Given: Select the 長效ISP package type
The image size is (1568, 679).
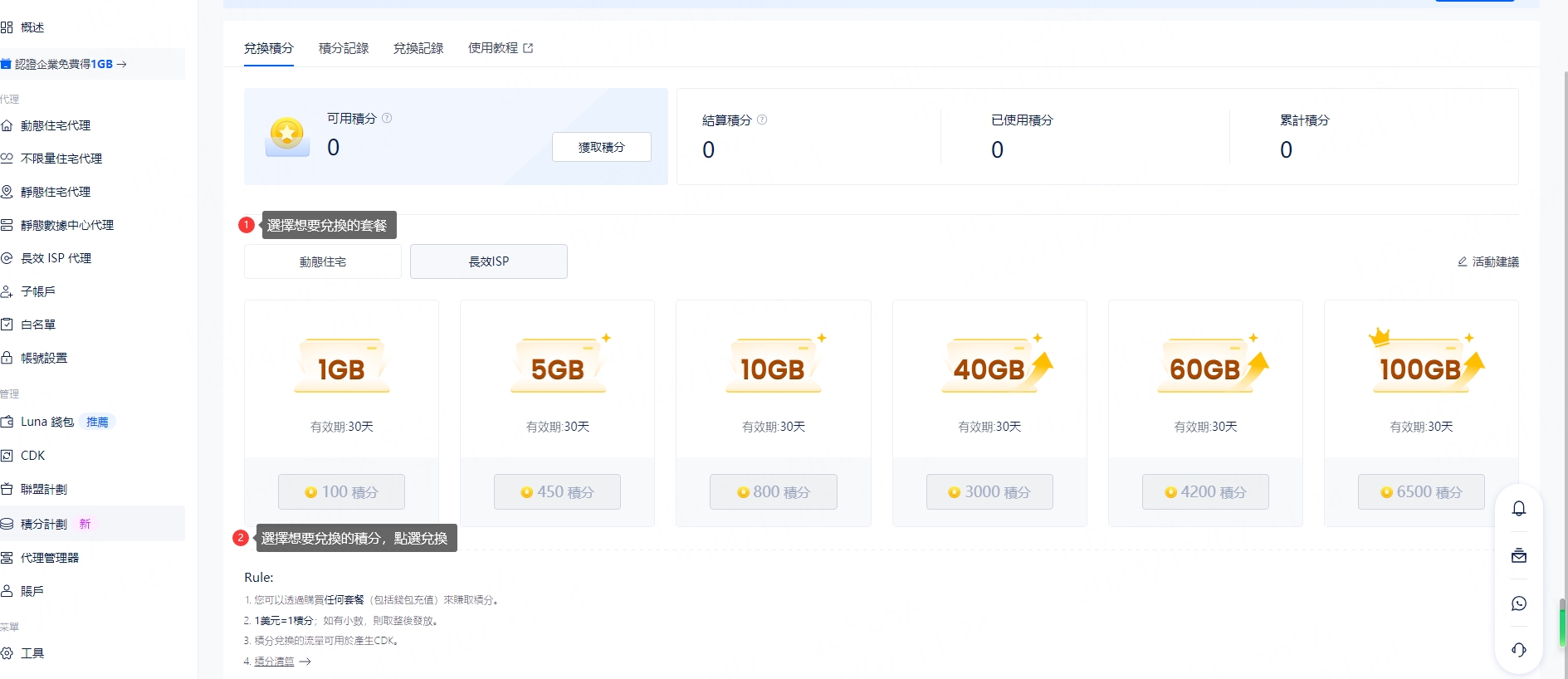Looking at the screenshot, I should pyautogui.click(x=488, y=261).
